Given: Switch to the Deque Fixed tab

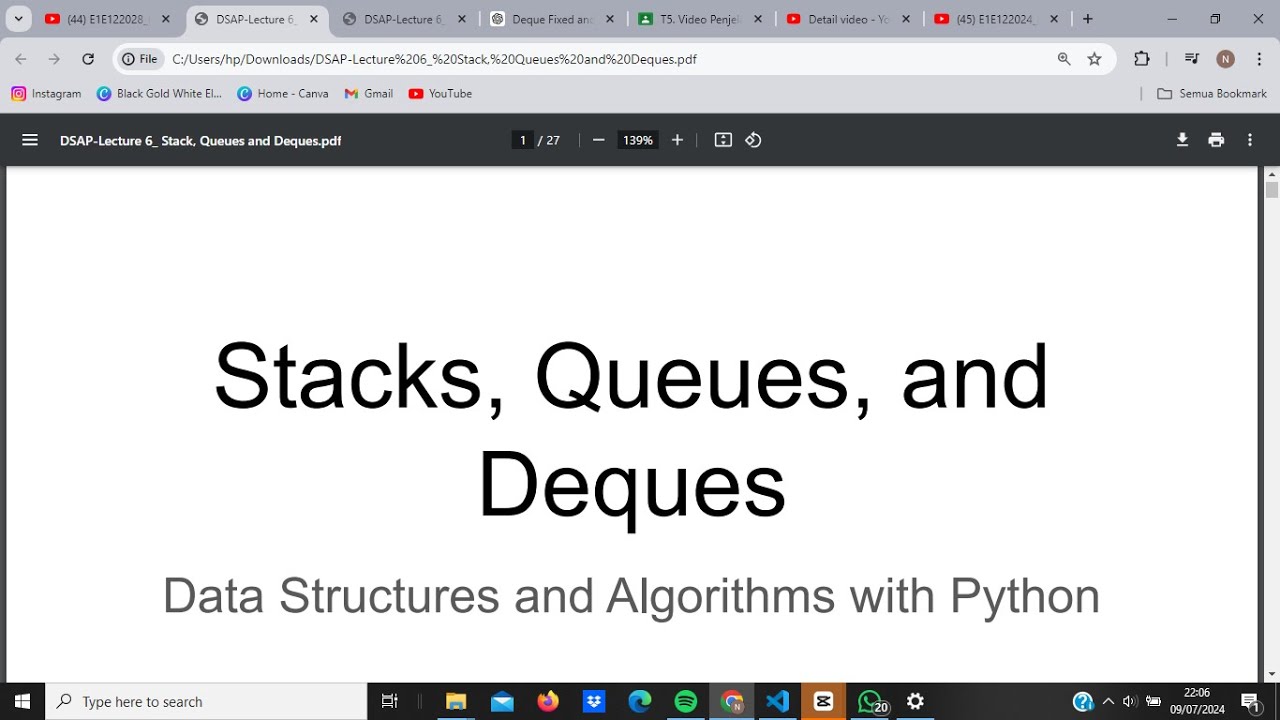Looking at the screenshot, I should point(553,19).
